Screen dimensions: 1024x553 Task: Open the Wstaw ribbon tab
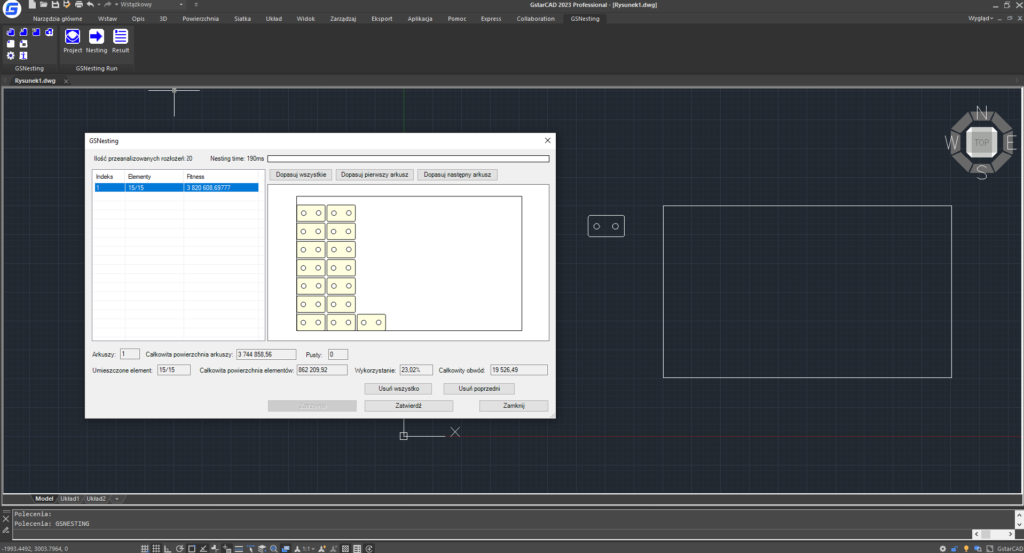(x=108, y=19)
